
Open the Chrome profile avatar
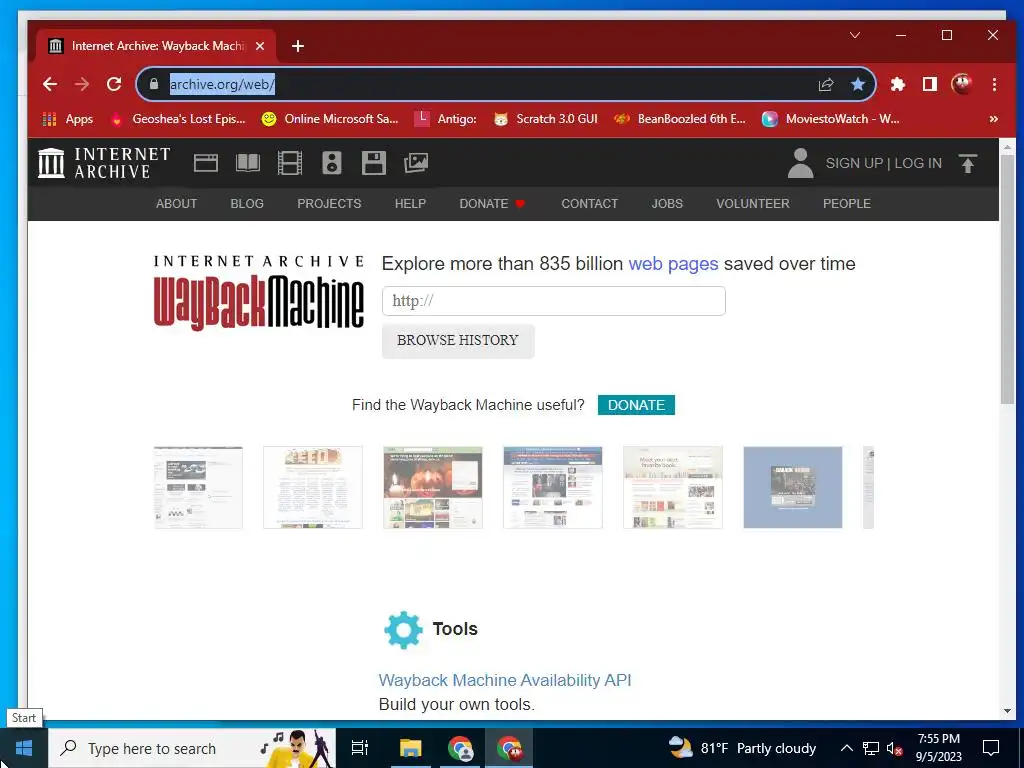pos(961,84)
